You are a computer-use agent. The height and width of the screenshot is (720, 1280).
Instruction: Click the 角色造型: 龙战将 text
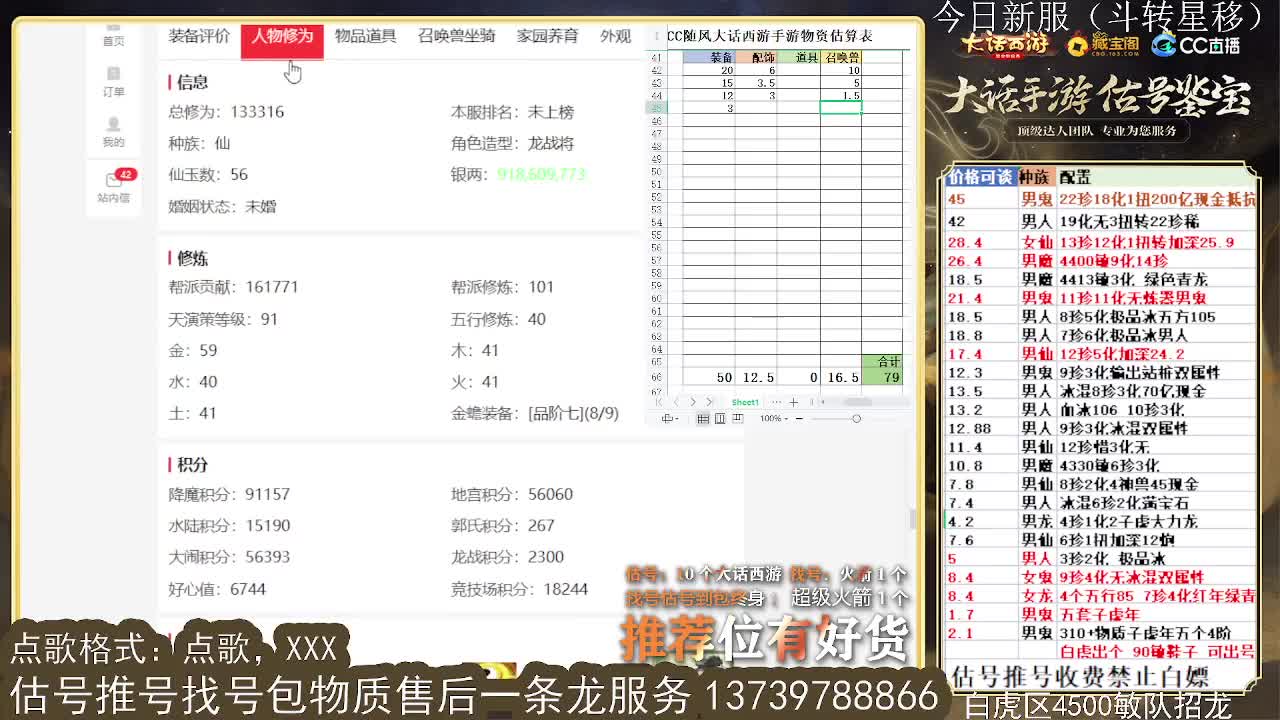point(512,143)
